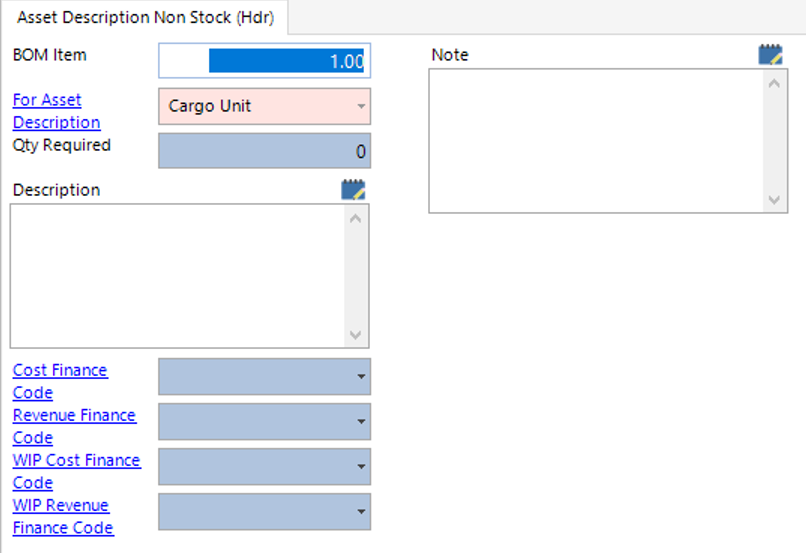
Task: Click the Description scrollbar down arrow
Action: 356,336
